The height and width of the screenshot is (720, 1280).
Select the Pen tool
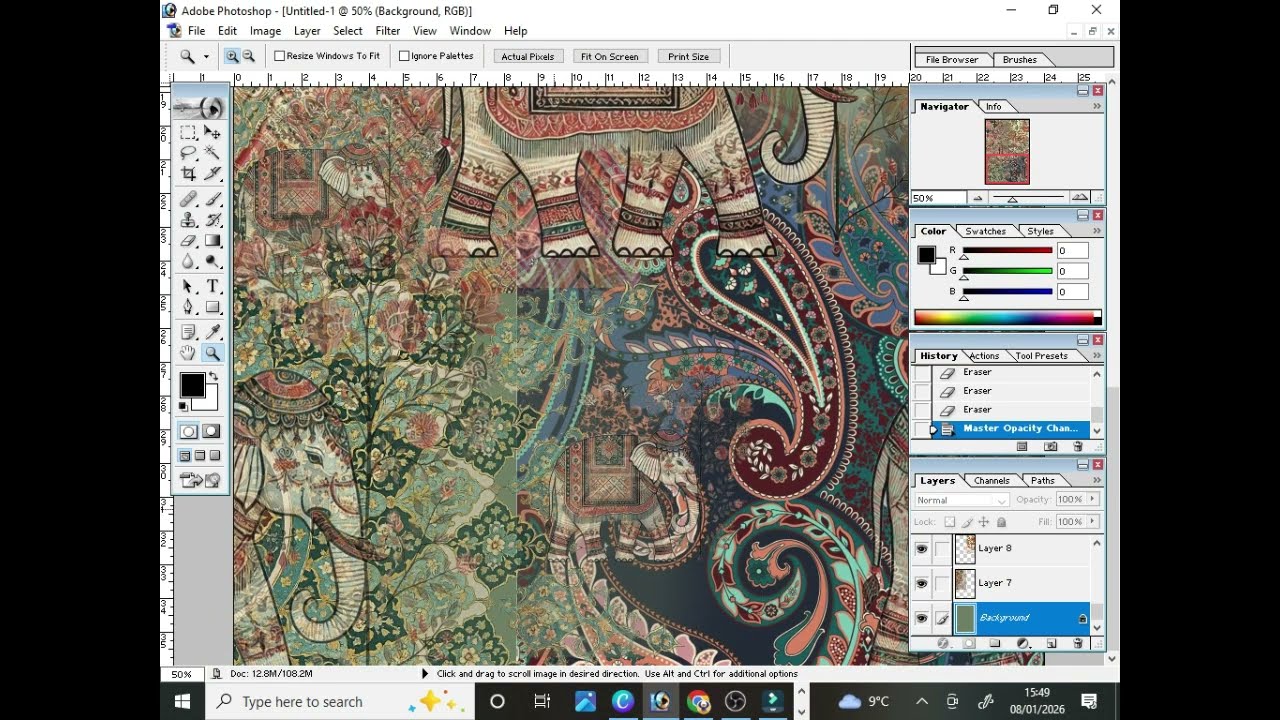[188, 307]
